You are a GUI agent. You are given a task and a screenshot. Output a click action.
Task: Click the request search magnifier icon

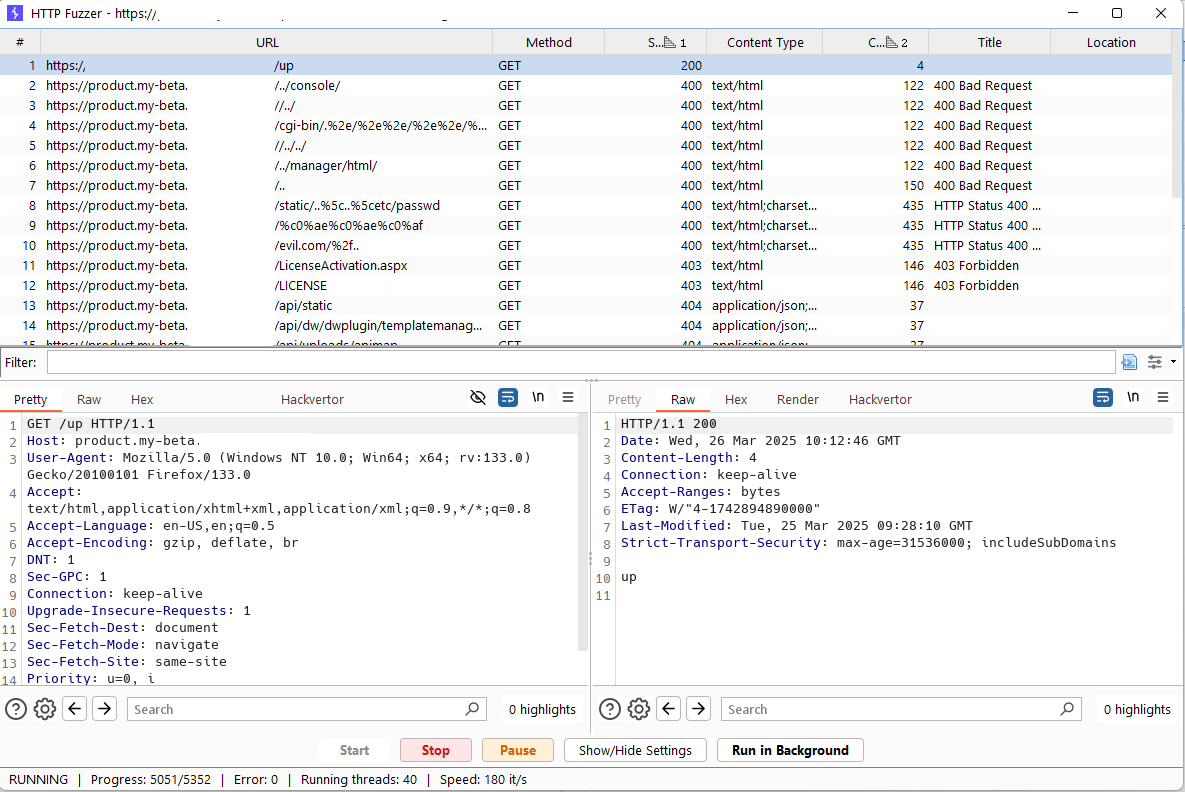pos(472,709)
